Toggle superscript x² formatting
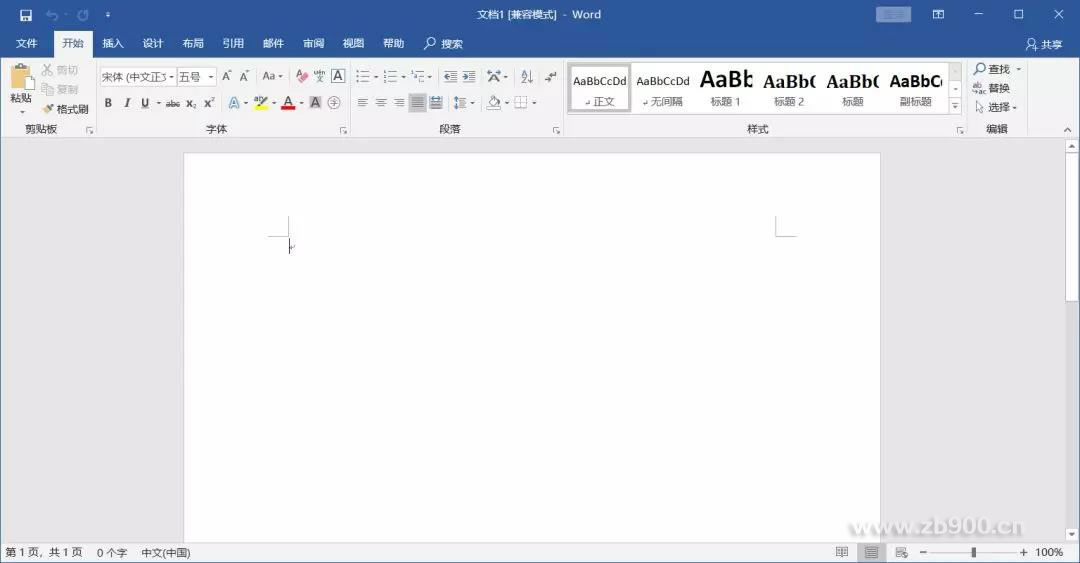The width and height of the screenshot is (1080, 563). pyautogui.click(x=209, y=103)
